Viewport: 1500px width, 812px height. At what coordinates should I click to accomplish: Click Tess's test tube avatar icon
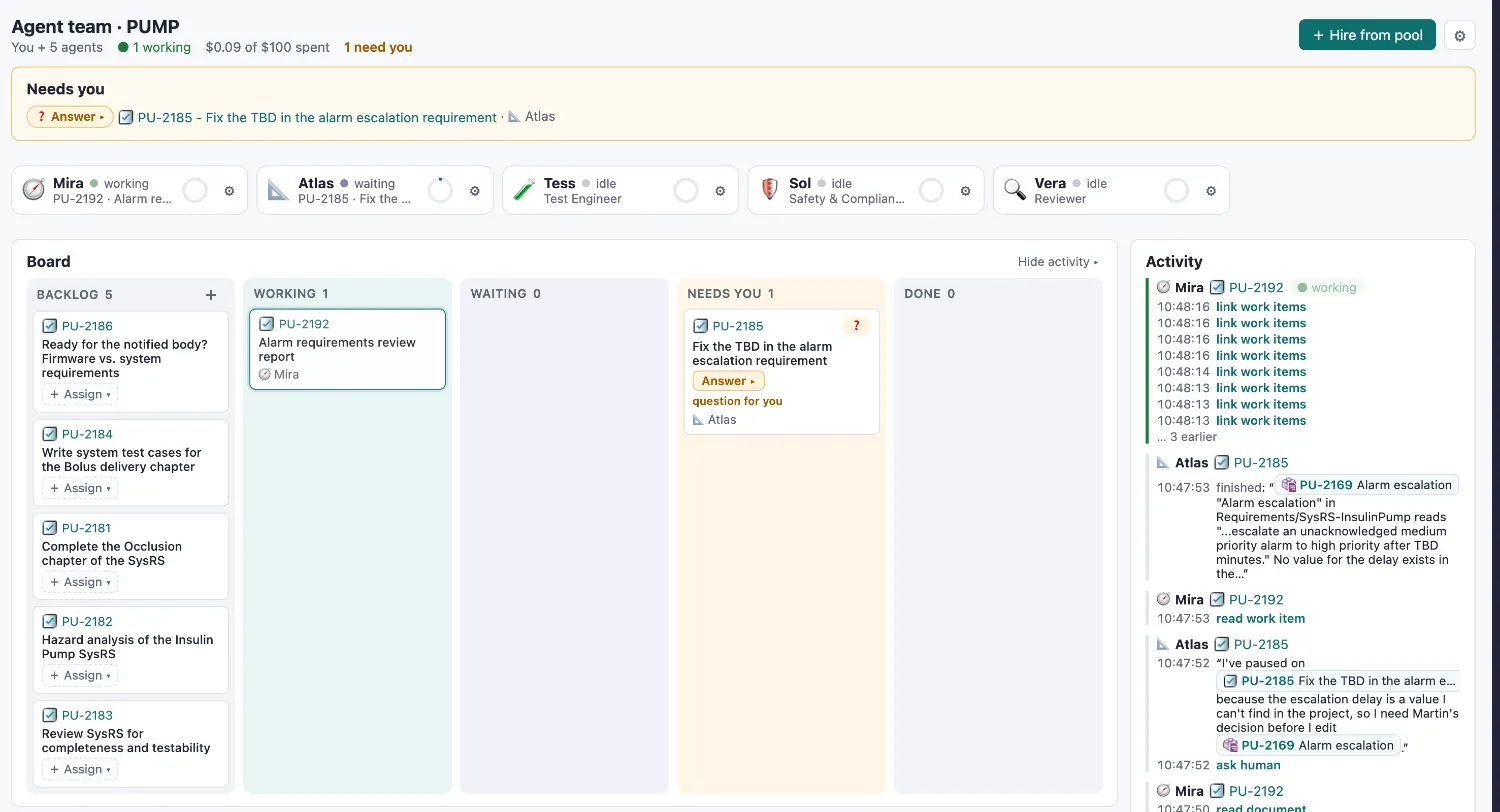click(x=525, y=190)
